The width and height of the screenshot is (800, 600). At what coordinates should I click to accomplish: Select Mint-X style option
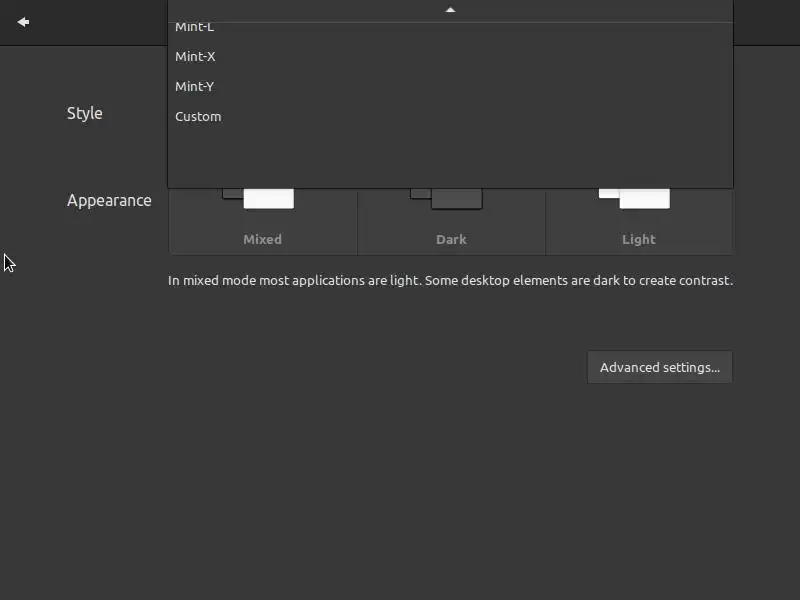pyautogui.click(x=450, y=56)
